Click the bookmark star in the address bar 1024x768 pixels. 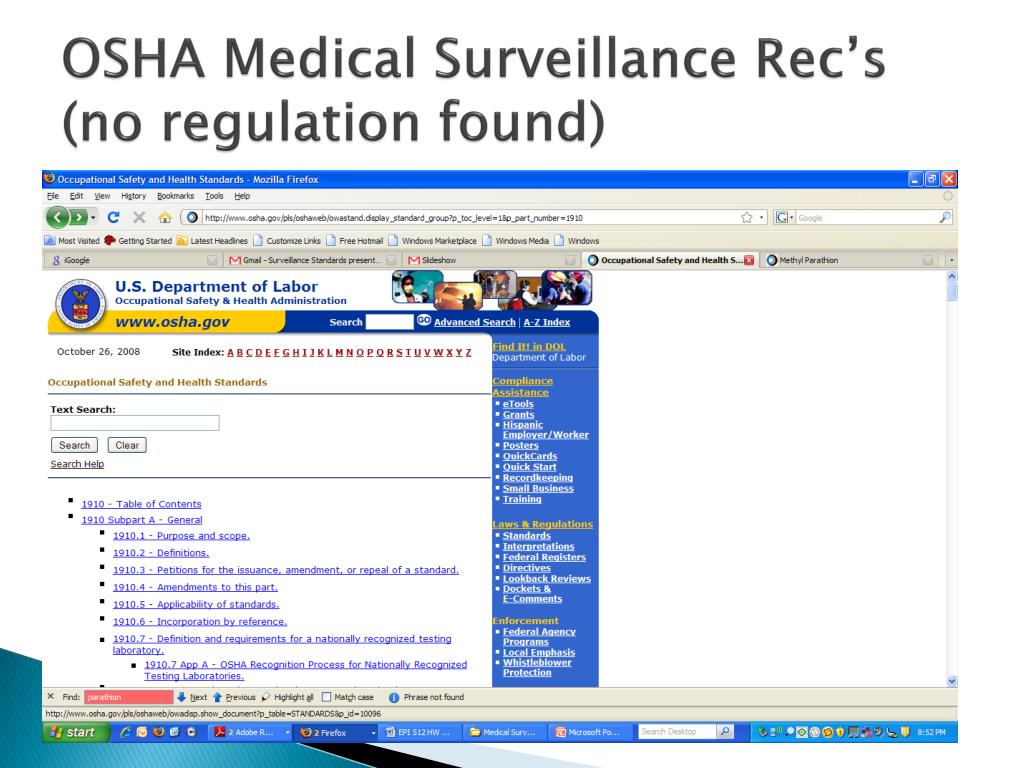click(746, 217)
